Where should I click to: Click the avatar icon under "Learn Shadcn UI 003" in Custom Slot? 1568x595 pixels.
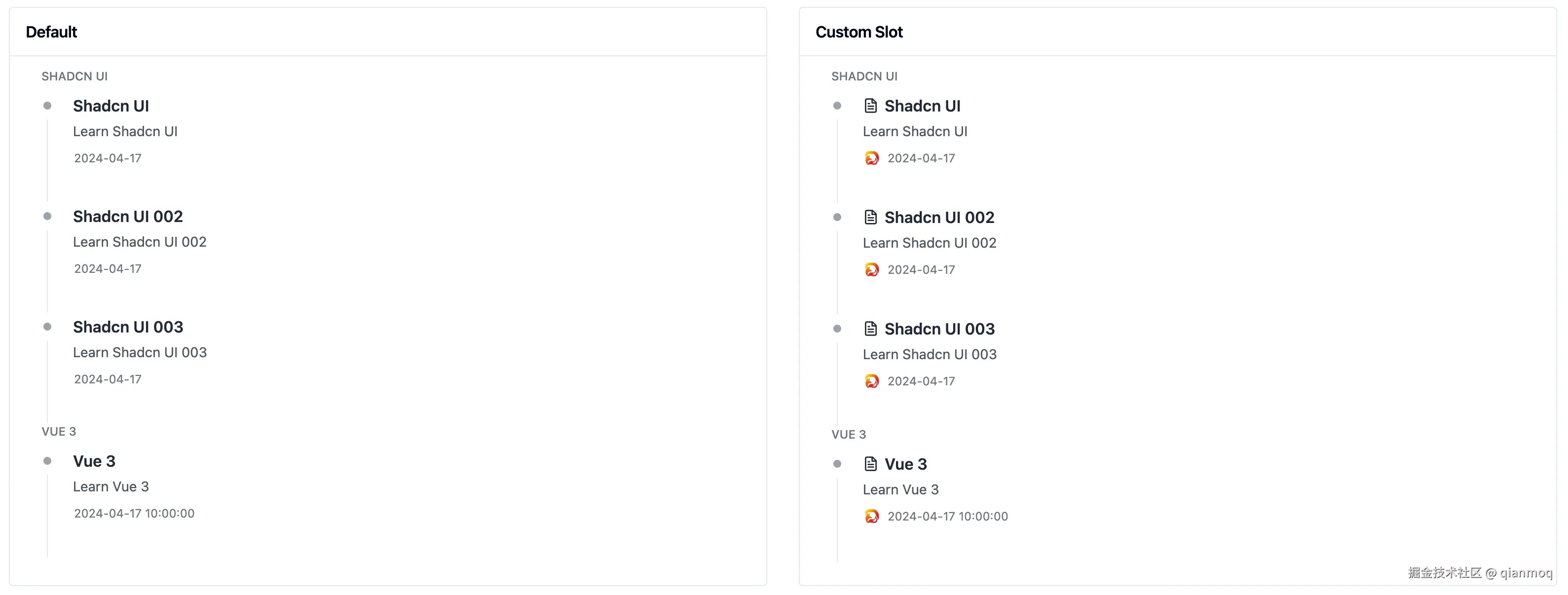[872, 381]
